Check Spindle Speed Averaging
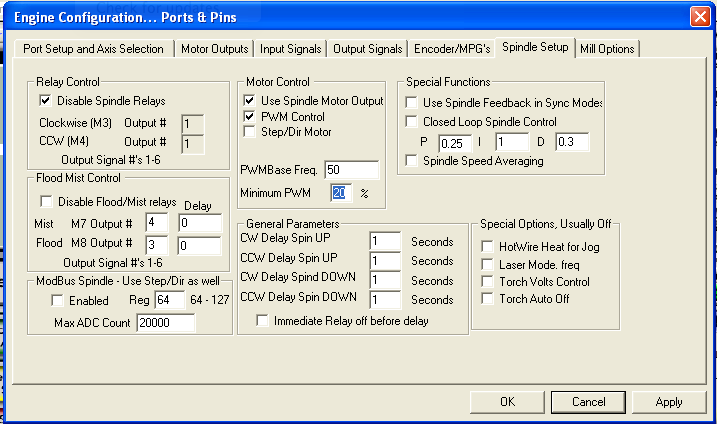The width and height of the screenshot is (717, 424). [x=411, y=160]
